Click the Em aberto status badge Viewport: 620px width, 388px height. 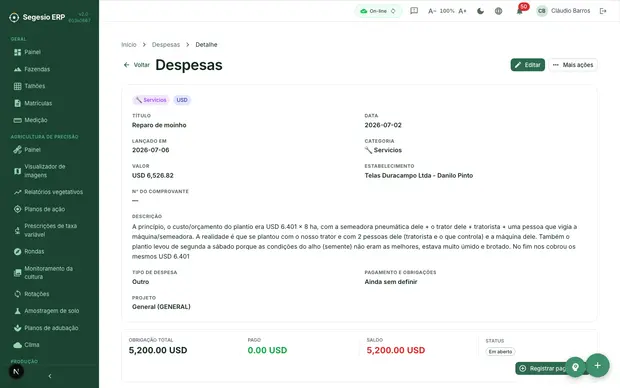pos(500,352)
